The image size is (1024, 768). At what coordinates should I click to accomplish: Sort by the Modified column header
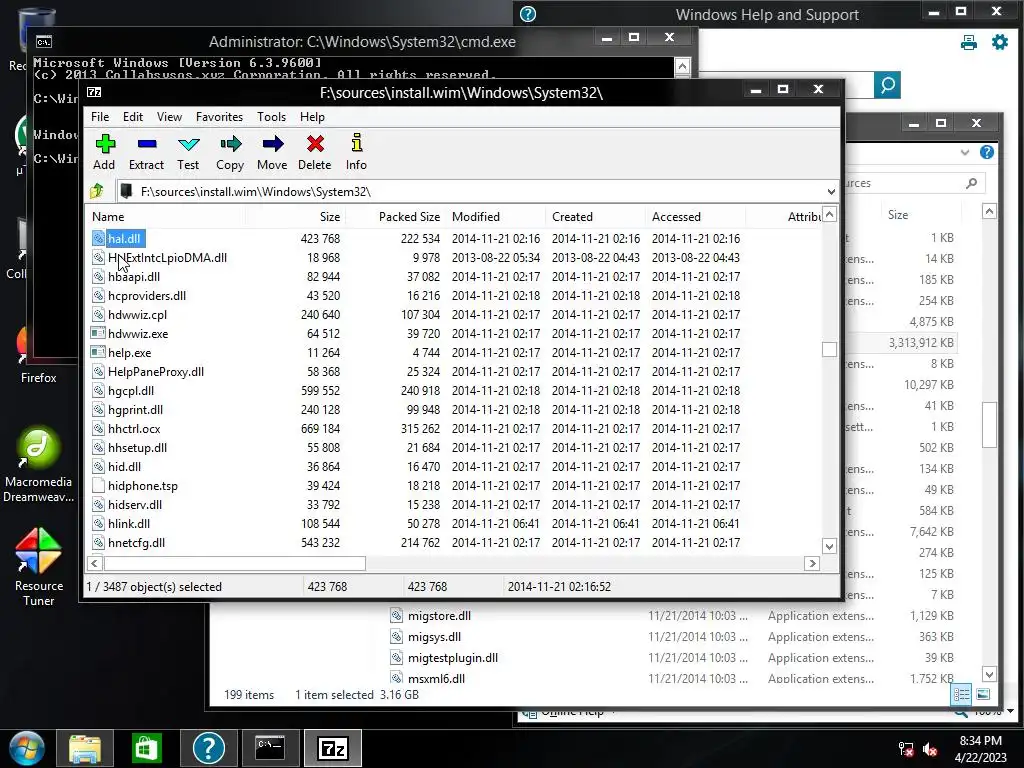(x=496, y=217)
